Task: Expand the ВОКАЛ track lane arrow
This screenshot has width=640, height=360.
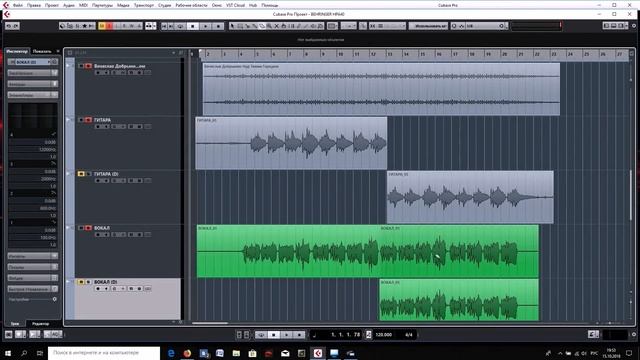Action: pos(68,228)
